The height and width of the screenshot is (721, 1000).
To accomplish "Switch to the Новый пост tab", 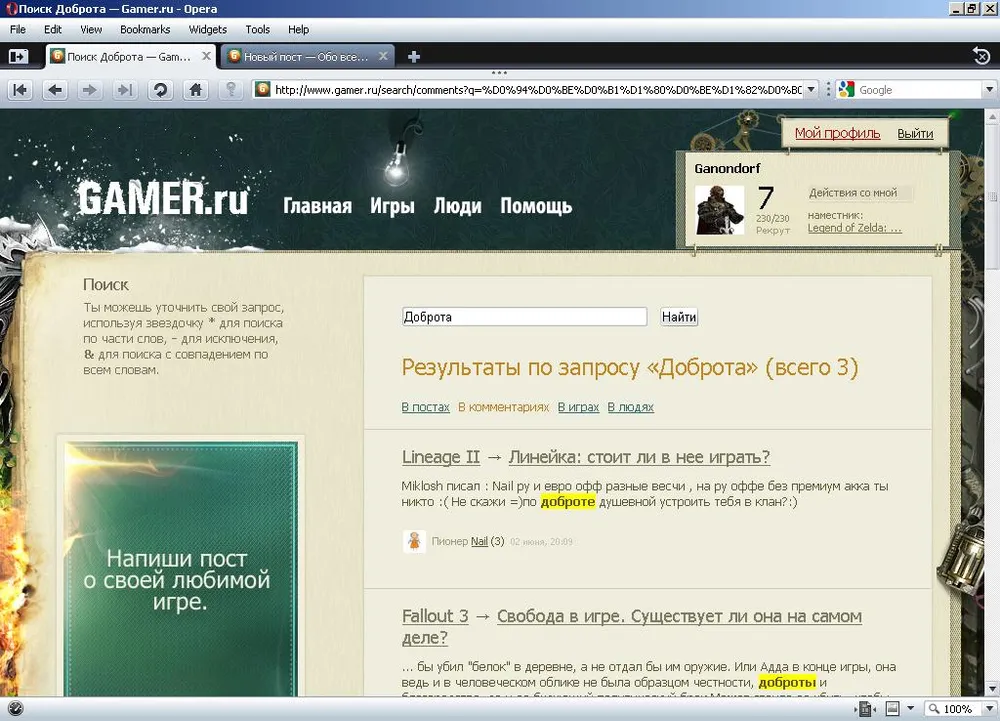I will pyautogui.click(x=307, y=57).
